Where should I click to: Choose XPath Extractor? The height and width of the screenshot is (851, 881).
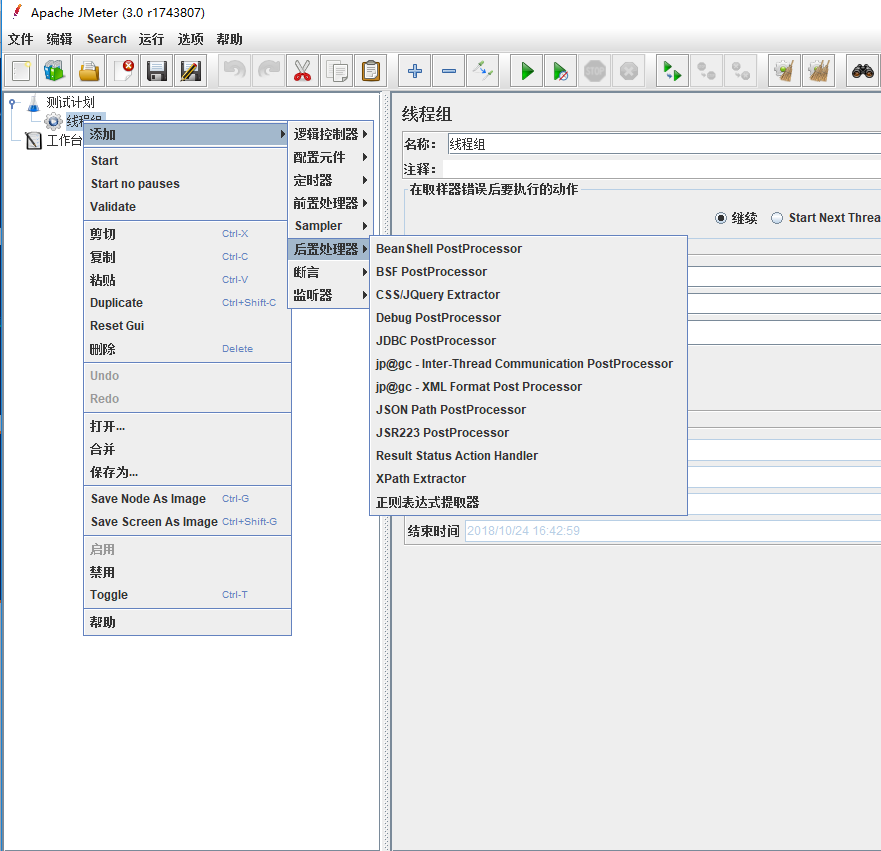(x=528, y=479)
